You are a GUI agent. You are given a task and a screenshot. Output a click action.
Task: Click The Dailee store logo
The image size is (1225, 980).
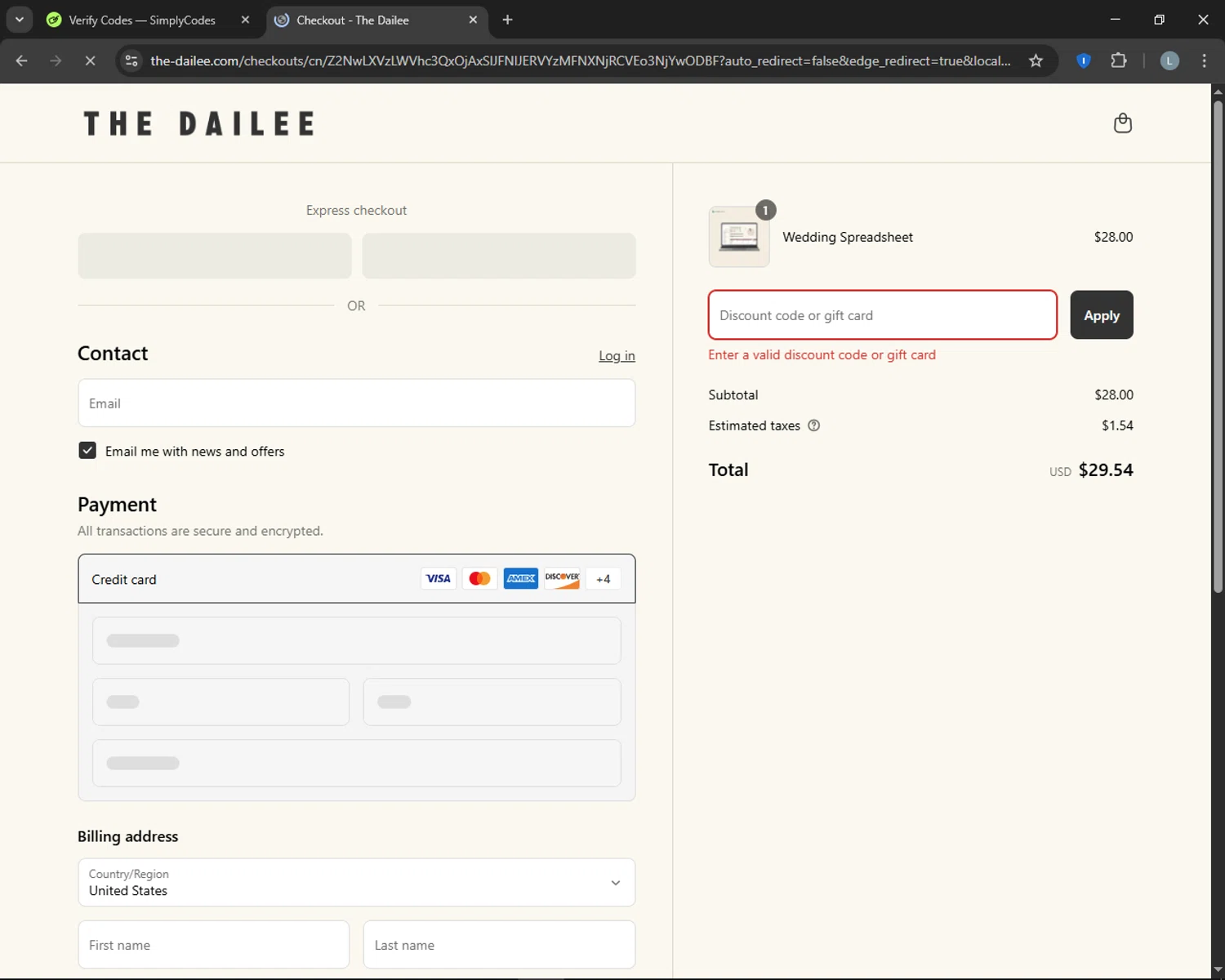200,124
